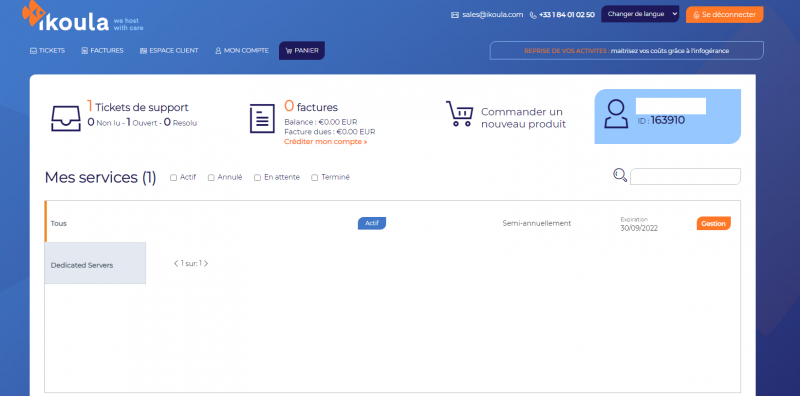The width and height of the screenshot is (800, 396).
Task: Toggle the Terminé filter checkbox
Action: [315, 178]
